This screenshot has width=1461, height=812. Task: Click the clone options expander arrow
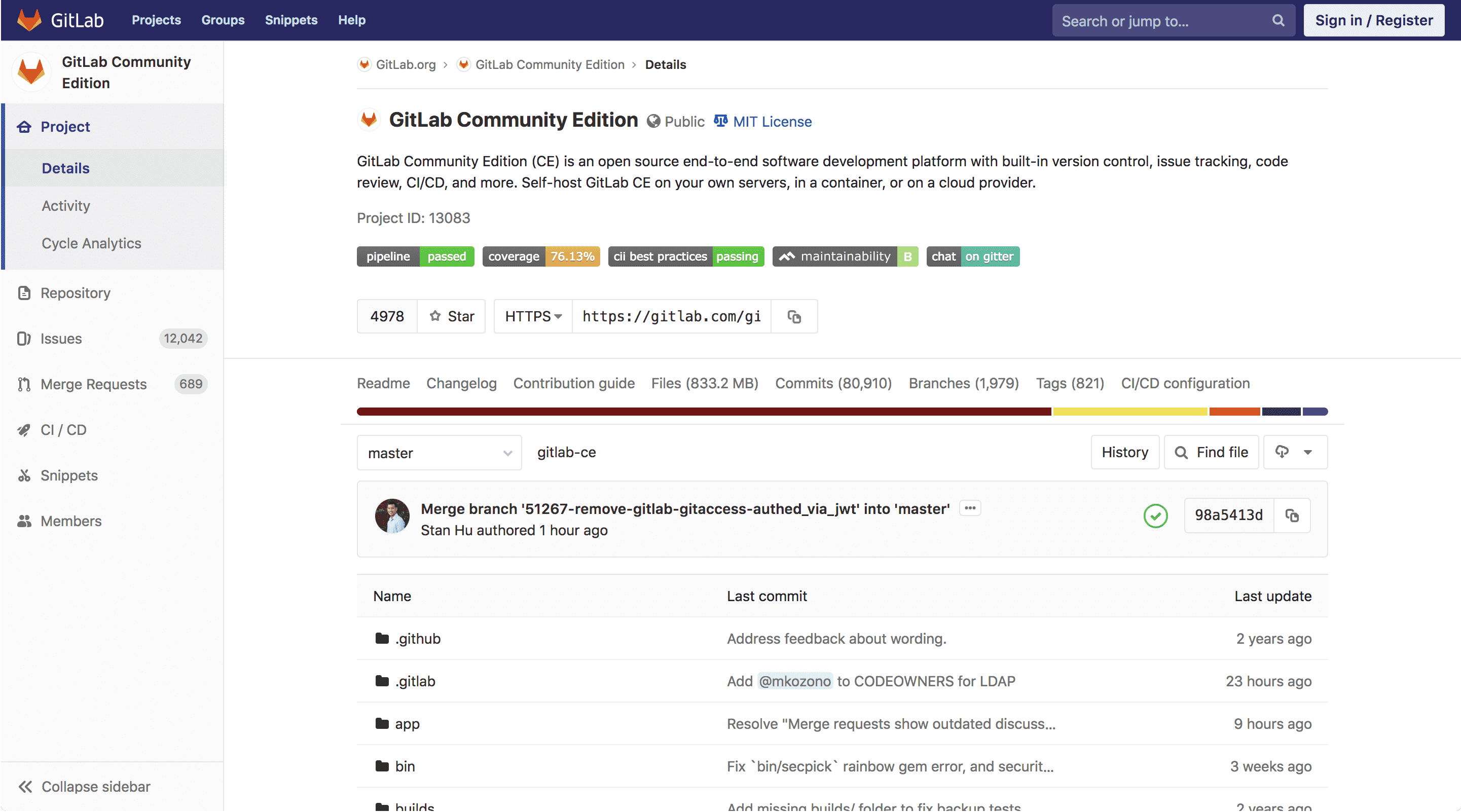[x=556, y=316]
